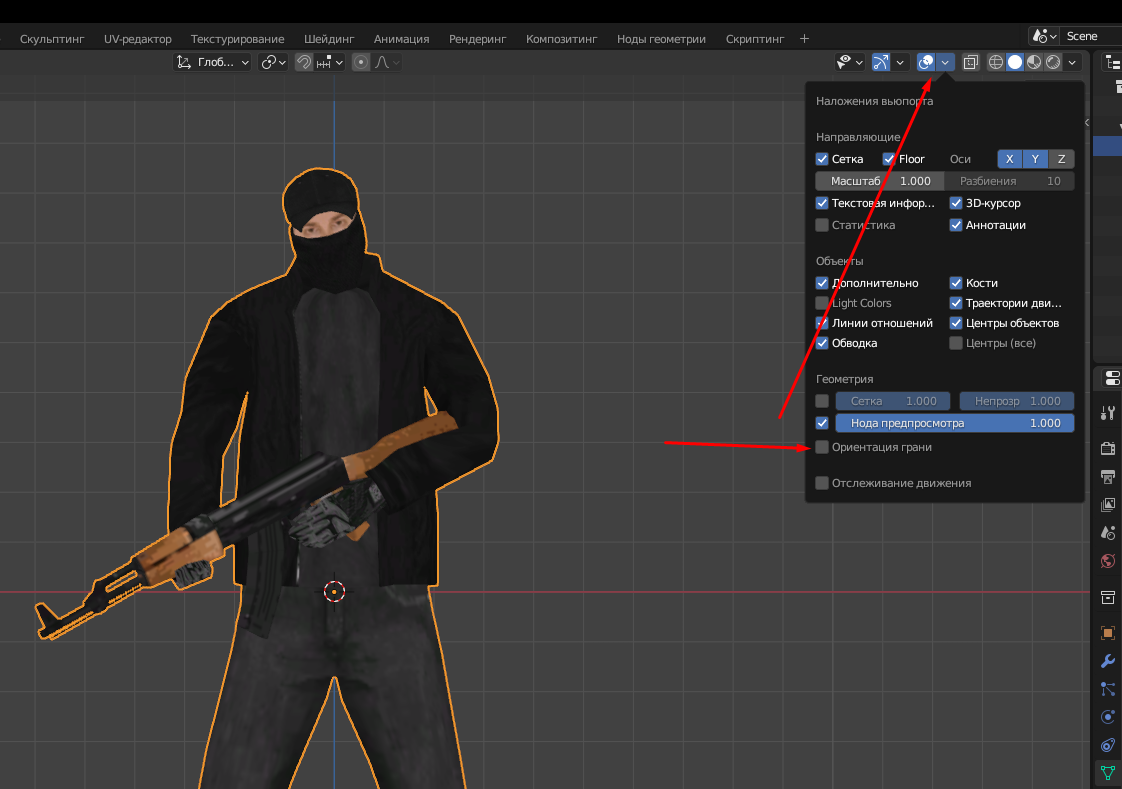
Task: Switch to wireframe viewport shading
Action: (x=996, y=62)
